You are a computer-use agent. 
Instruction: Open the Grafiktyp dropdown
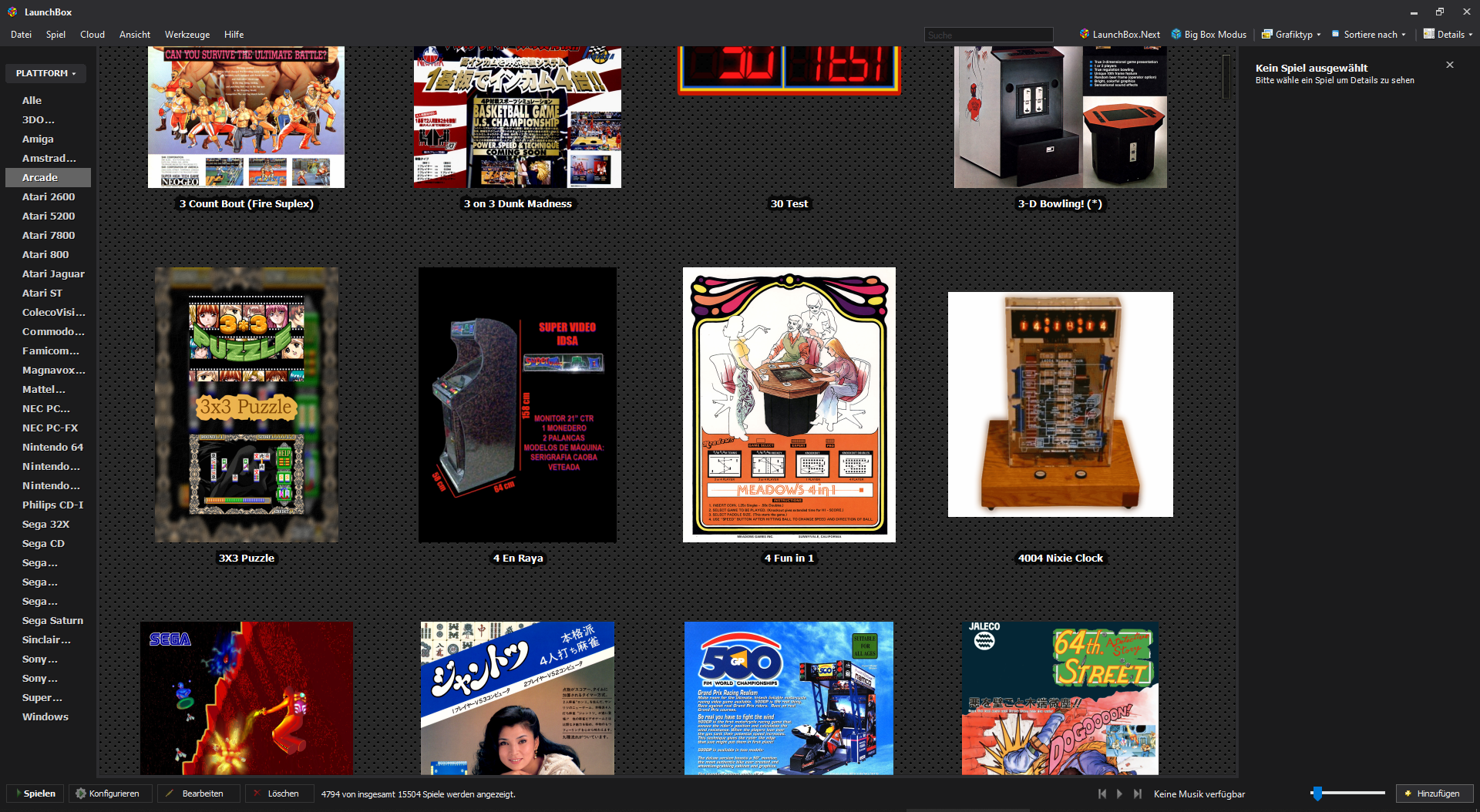1291,34
